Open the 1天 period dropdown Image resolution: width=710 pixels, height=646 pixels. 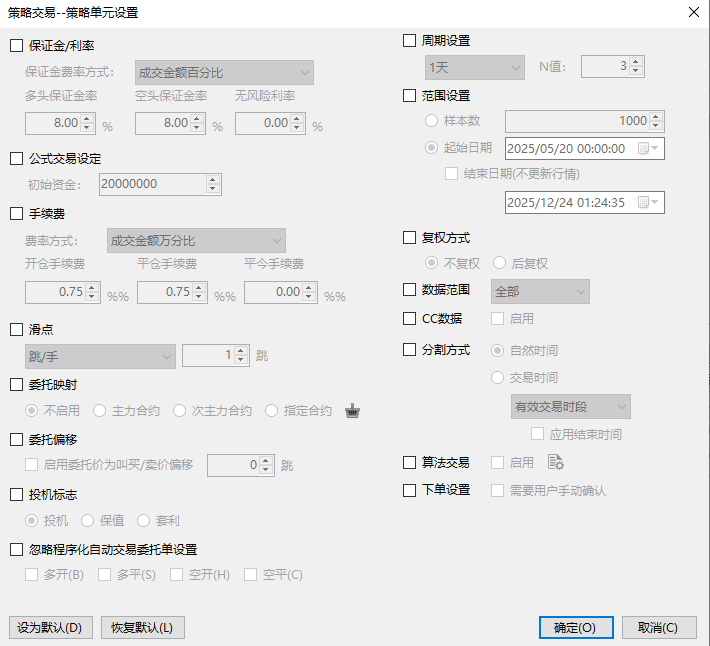pyautogui.click(x=474, y=68)
